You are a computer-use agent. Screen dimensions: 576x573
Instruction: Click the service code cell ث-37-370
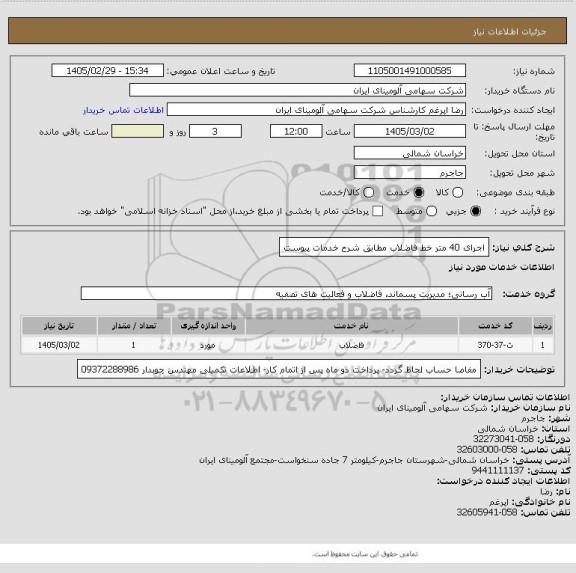coord(495,345)
